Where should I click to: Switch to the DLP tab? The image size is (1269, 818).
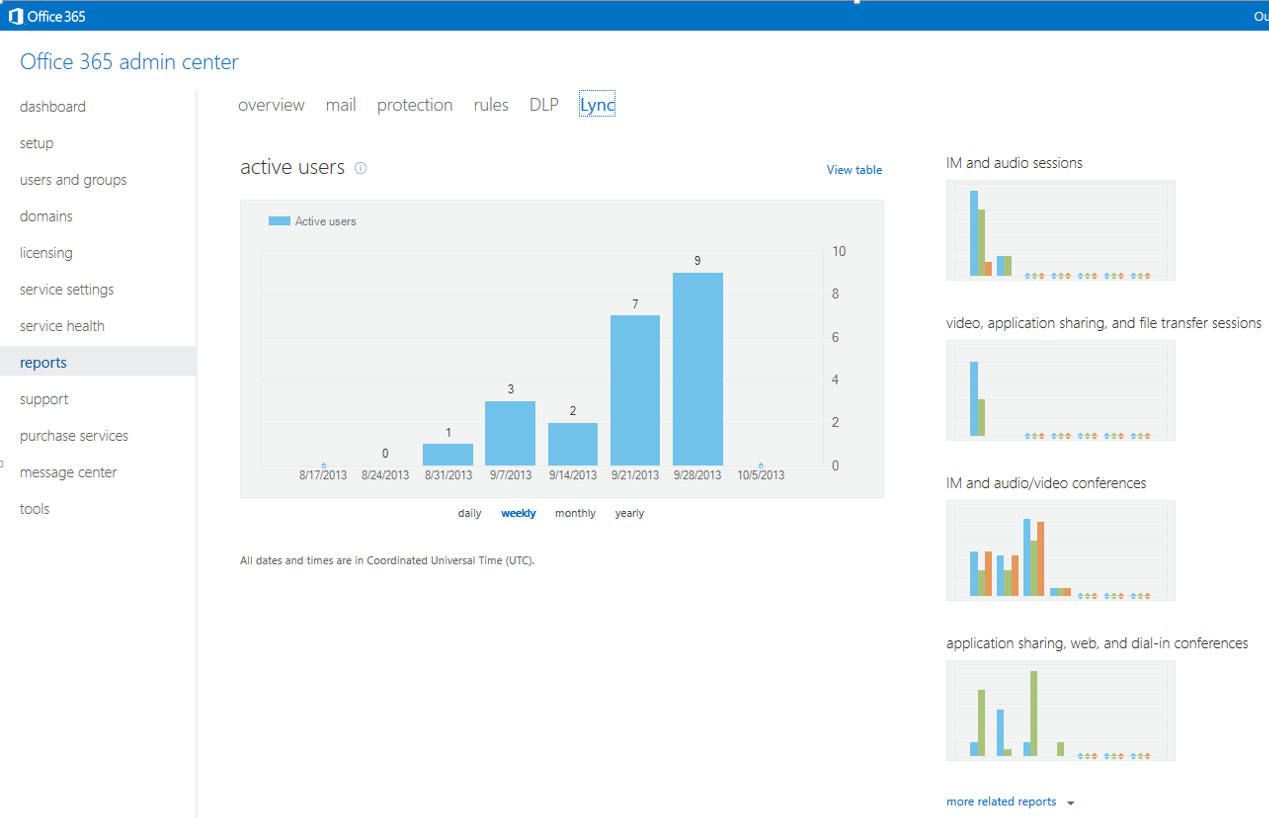[544, 105]
